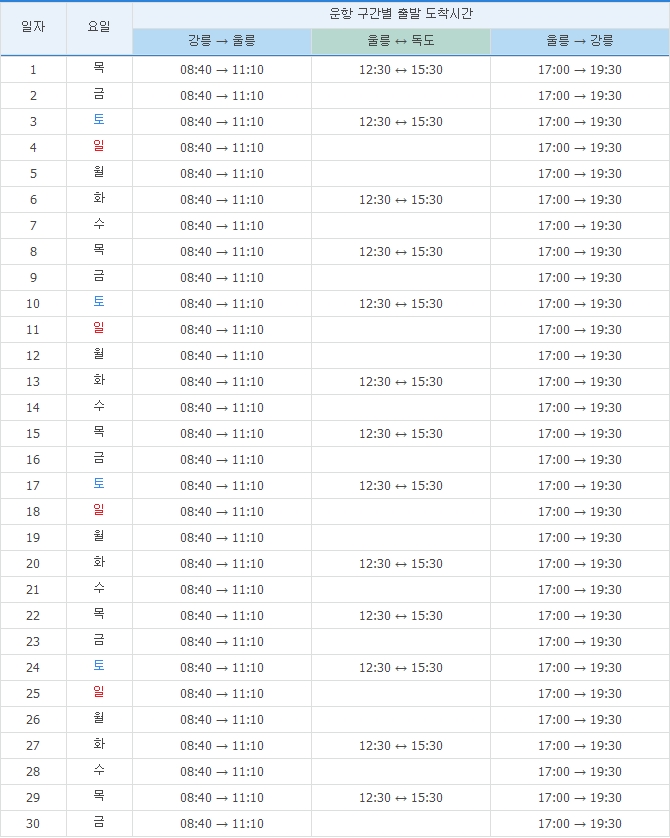Click the 12:30 ↔ 15:30 time for day 13
670x838 pixels.
pyautogui.click(x=400, y=382)
